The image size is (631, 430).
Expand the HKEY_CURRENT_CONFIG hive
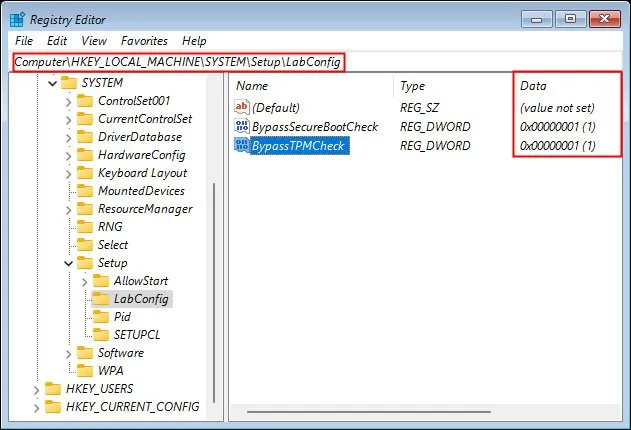36,407
